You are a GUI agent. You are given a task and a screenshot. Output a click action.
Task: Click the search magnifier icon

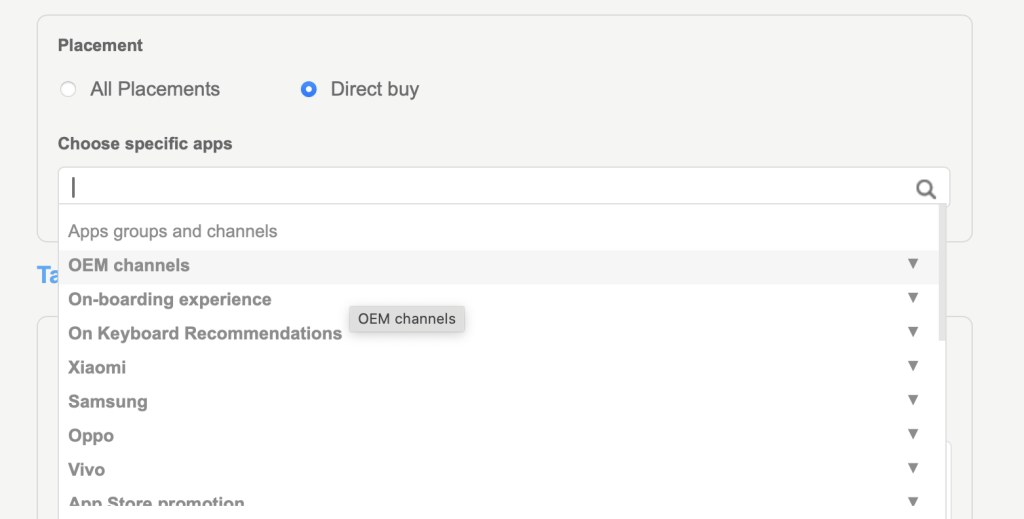(926, 189)
